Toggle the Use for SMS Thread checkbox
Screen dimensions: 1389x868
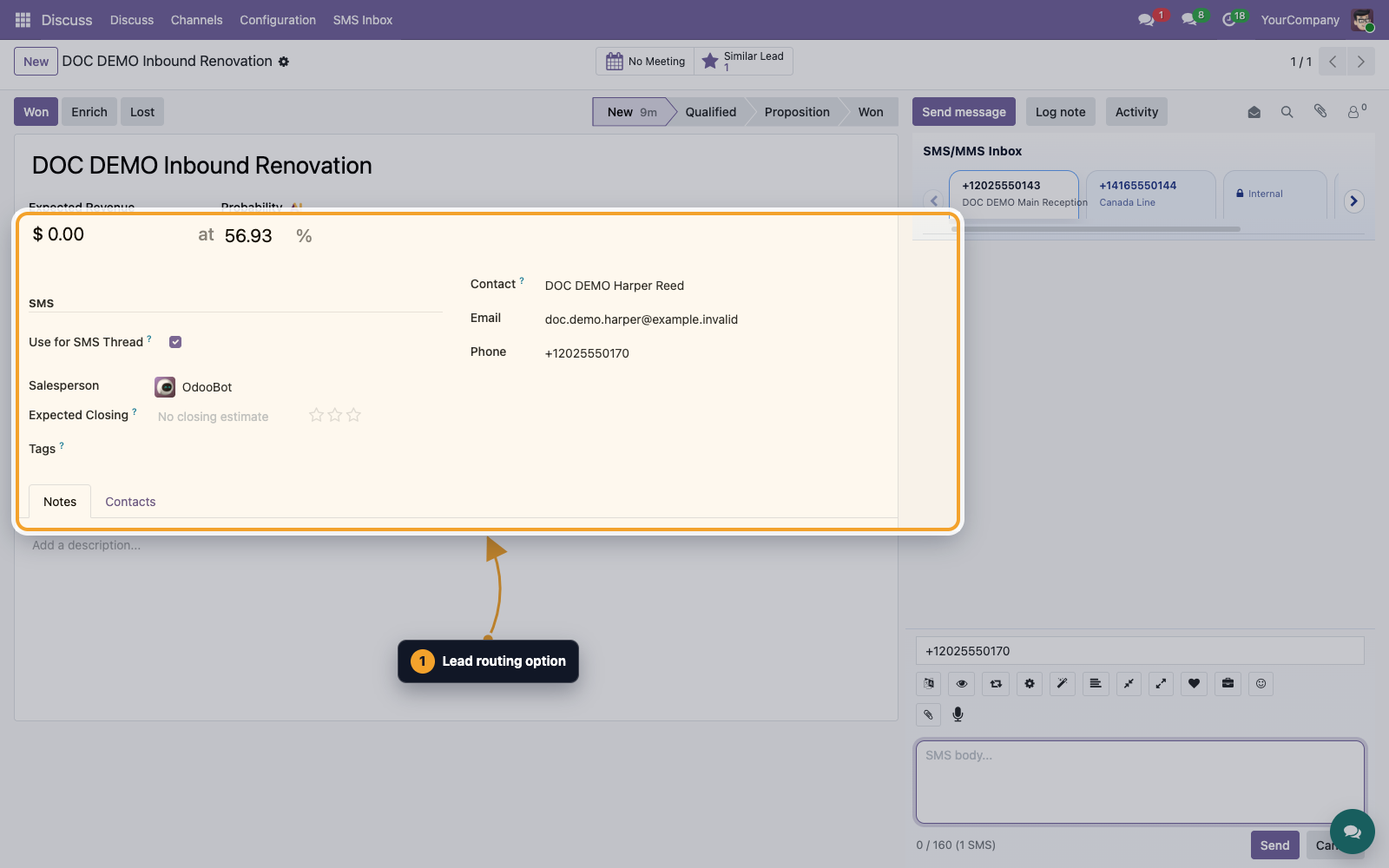coord(175,342)
